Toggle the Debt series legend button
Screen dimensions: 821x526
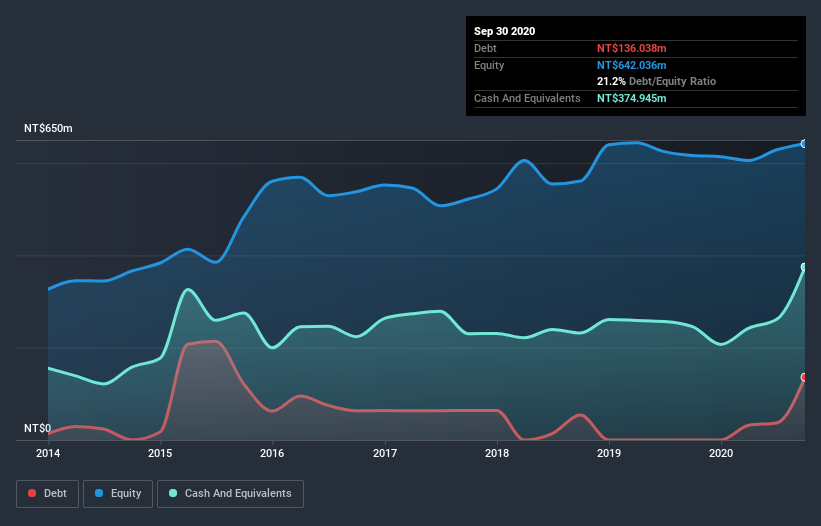point(47,494)
